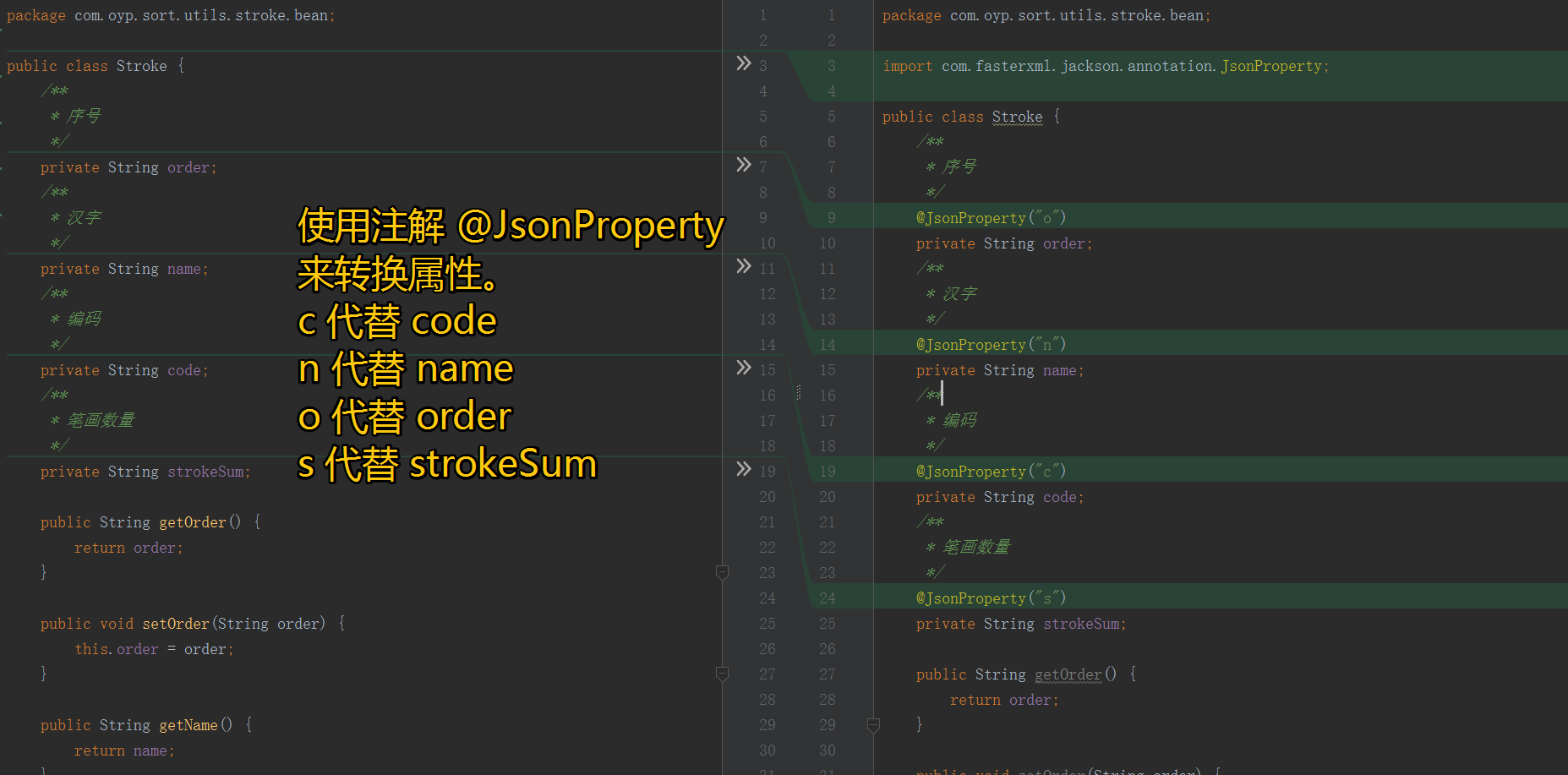Apply the change arrow at line 11
1568x775 pixels.
point(744,266)
